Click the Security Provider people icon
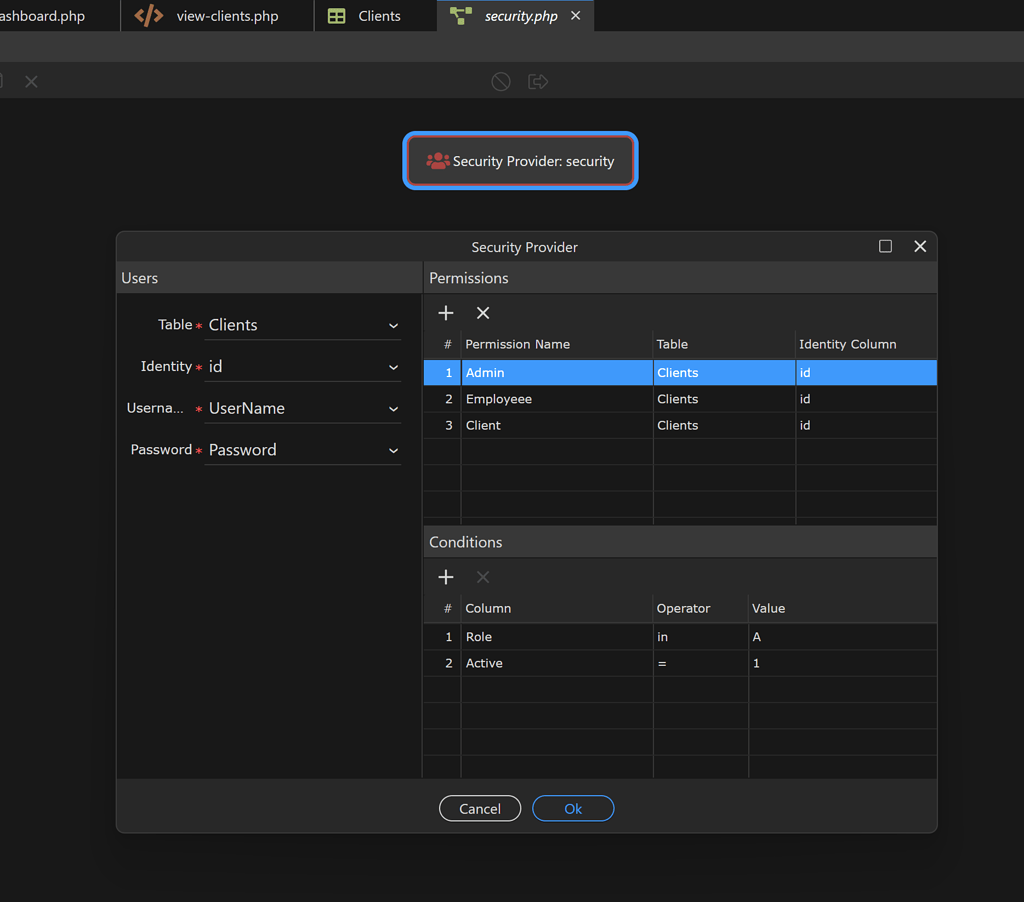1024x902 pixels. coord(437,161)
